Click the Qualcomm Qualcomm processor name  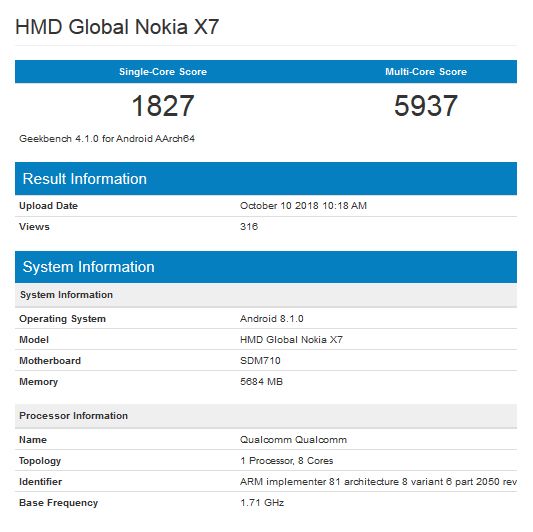[294, 440]
